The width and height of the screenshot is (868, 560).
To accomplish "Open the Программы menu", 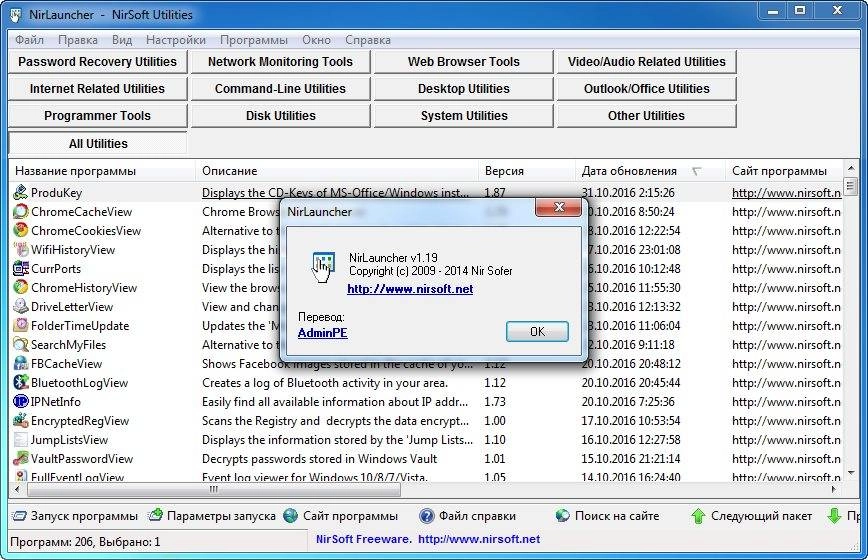I will (x=254, y=40).
